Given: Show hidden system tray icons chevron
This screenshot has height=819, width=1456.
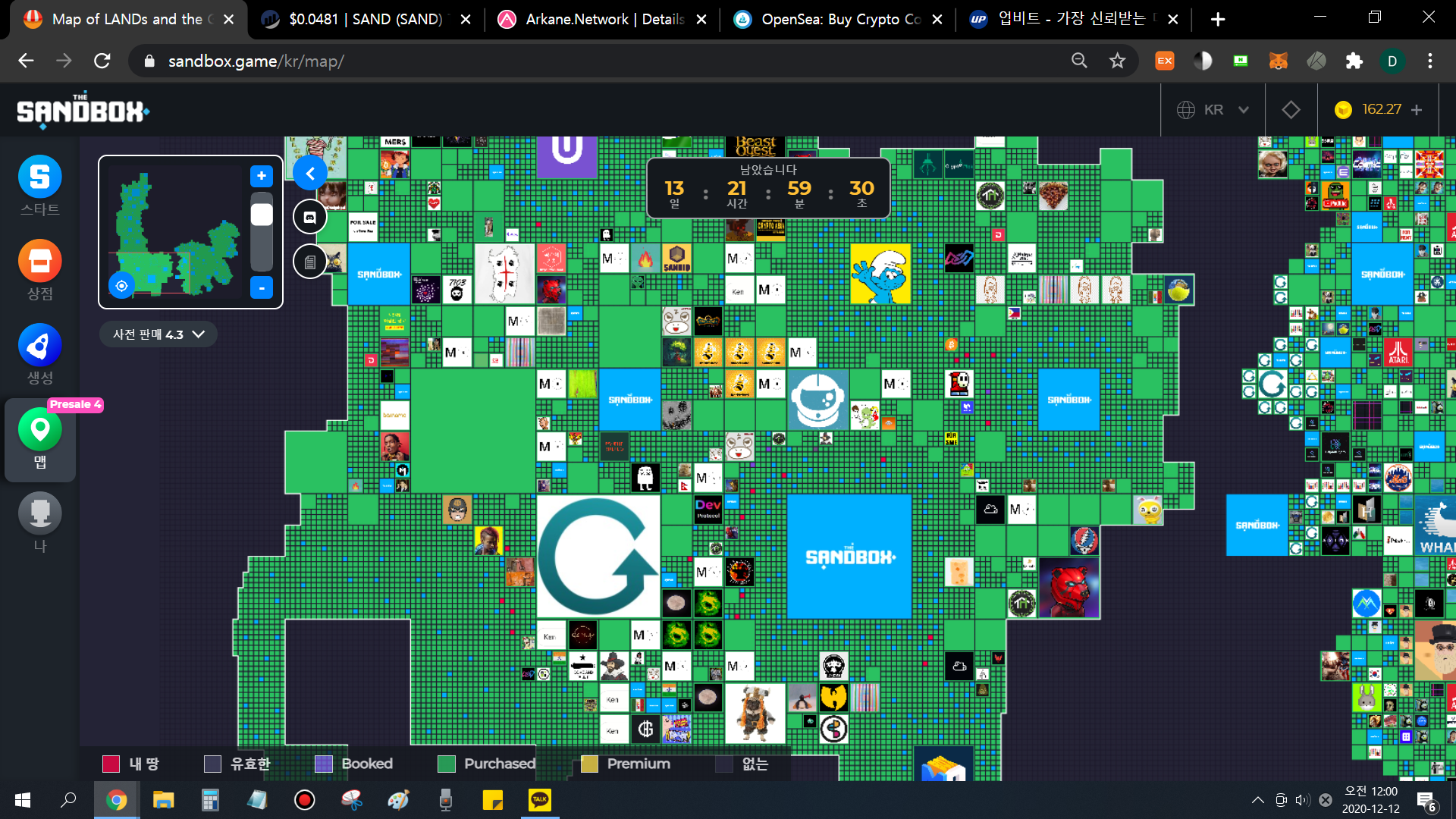Looking at the screenshot, I should [x=1257, y=800].
